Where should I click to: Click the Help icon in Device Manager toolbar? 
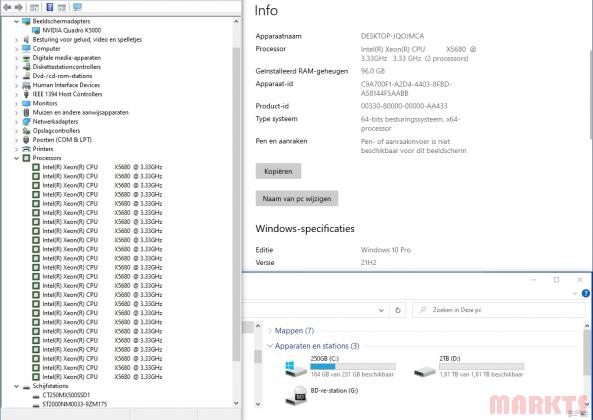pos(49,7)
